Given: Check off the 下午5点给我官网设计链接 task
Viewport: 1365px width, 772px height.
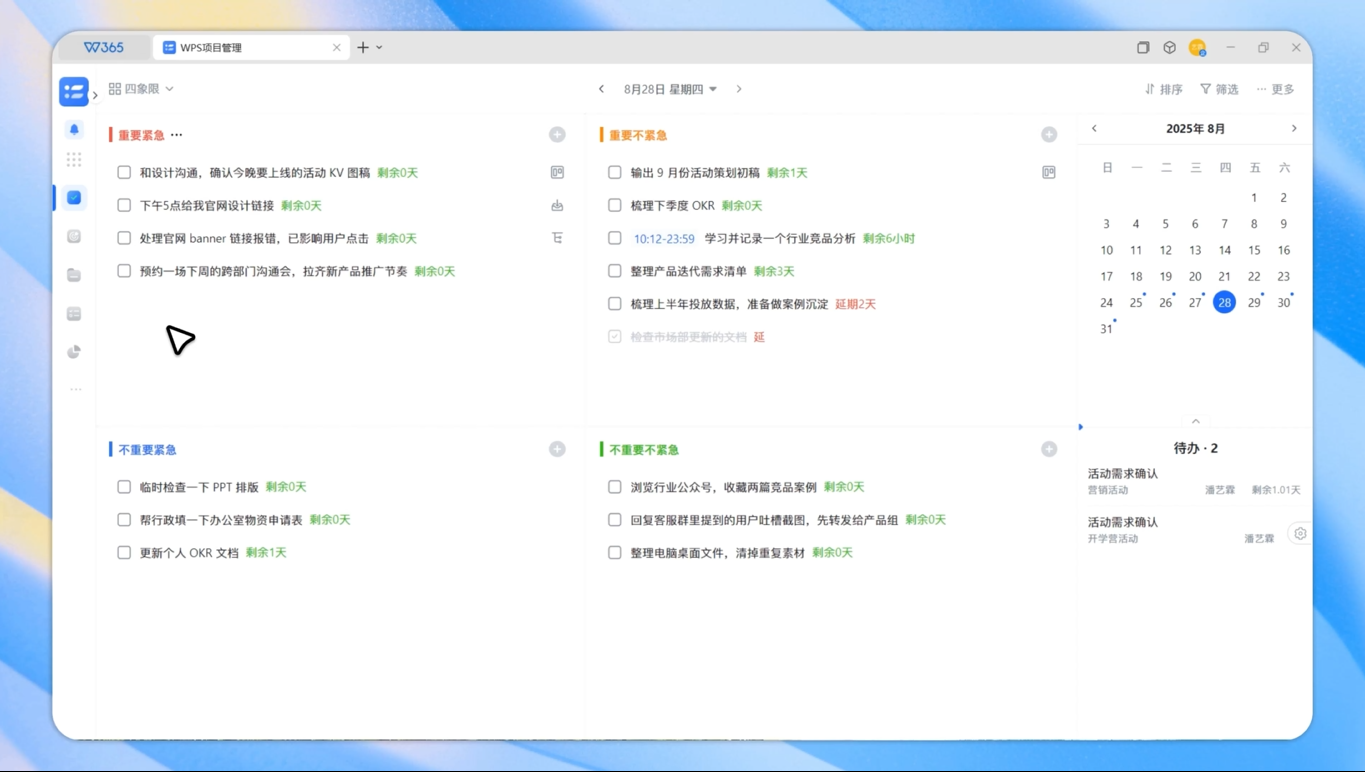Looking at the screenshot, I should pyautogui.click(x=124, y=205).
